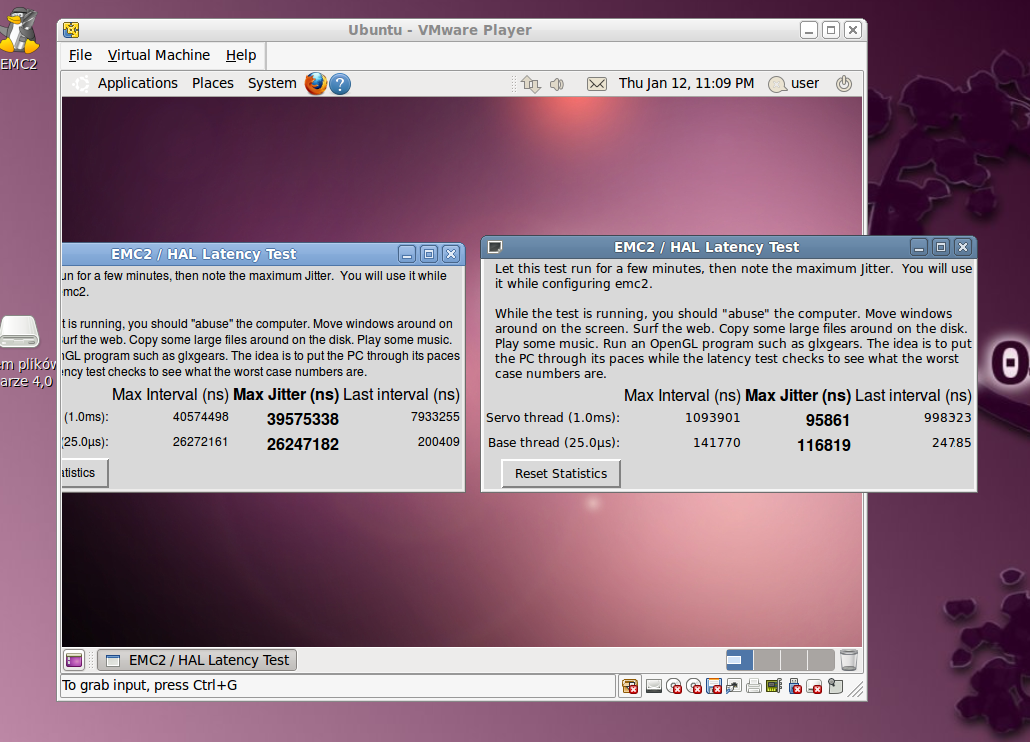
Task: Click the floppy drive device icon
Action: [x=714, y=686]
